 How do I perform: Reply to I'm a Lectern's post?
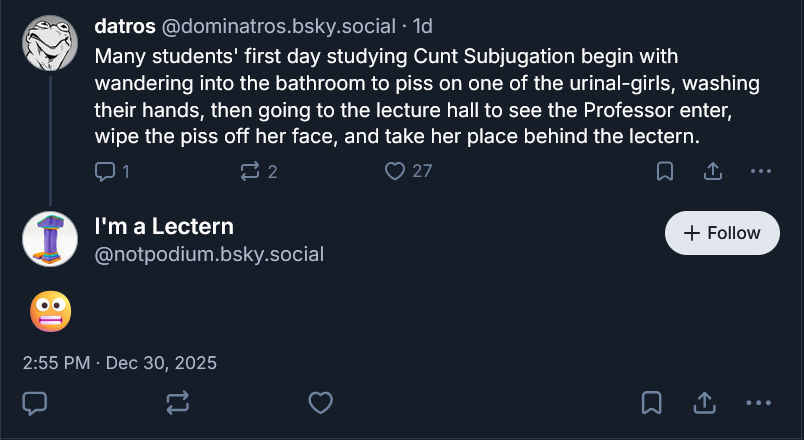pos(35,403)
